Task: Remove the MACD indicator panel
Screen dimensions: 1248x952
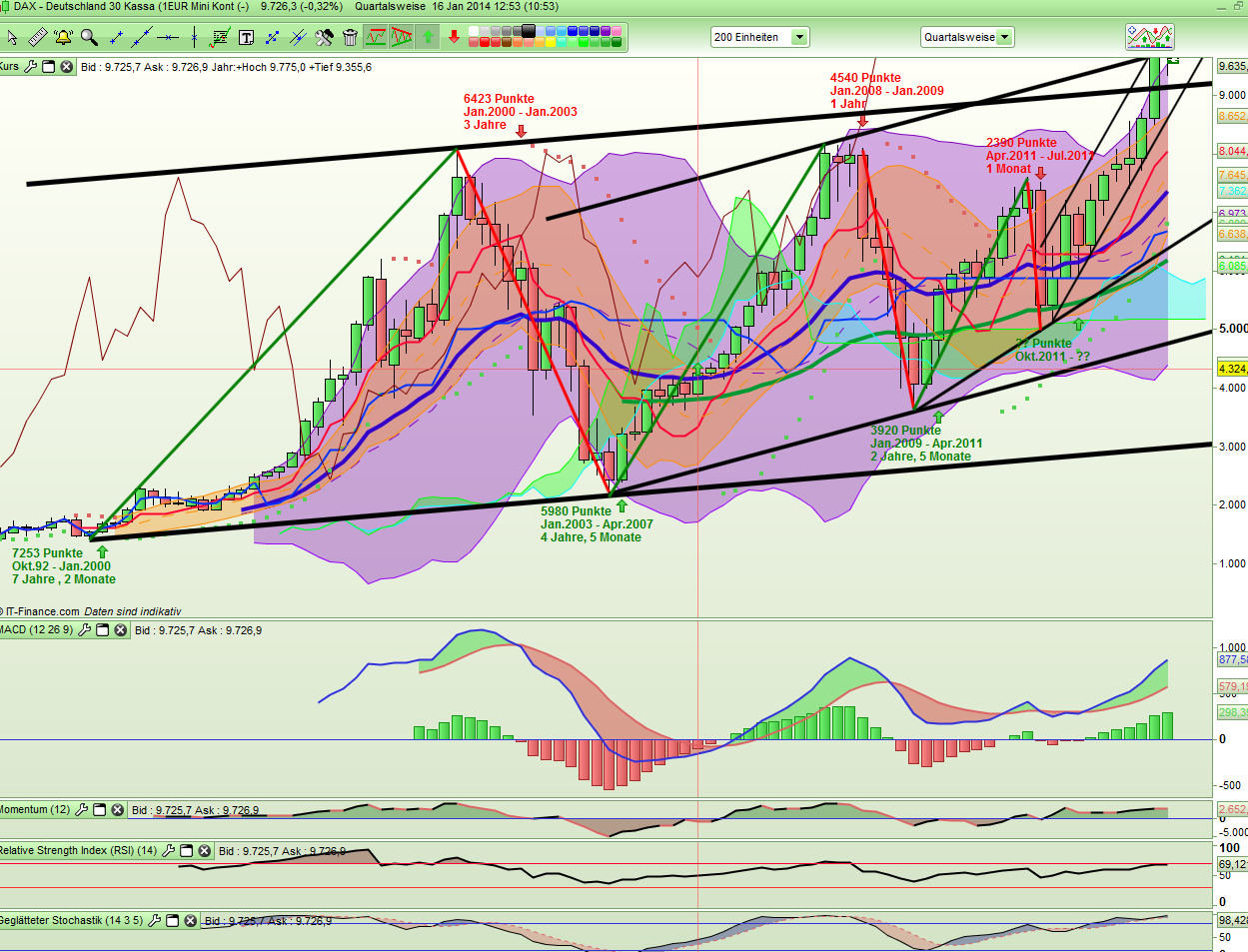Action: pyautogui.click(x=120, y=630)
